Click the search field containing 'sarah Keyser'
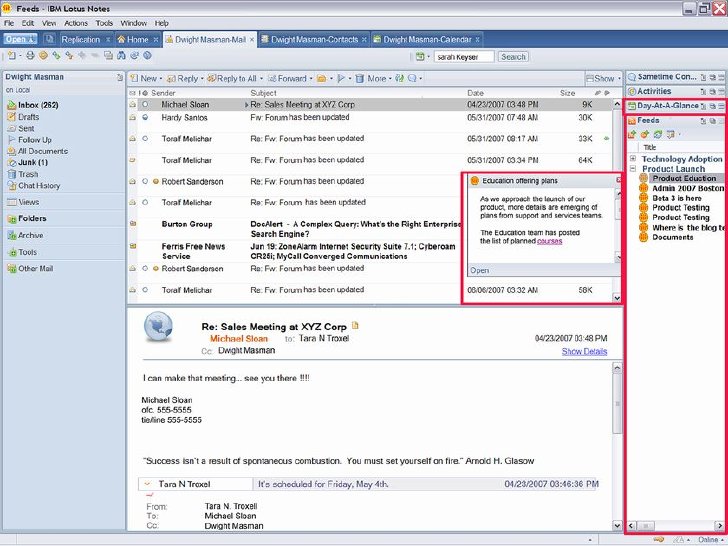Viewport: 728px width, 546px height. [464, 57]
